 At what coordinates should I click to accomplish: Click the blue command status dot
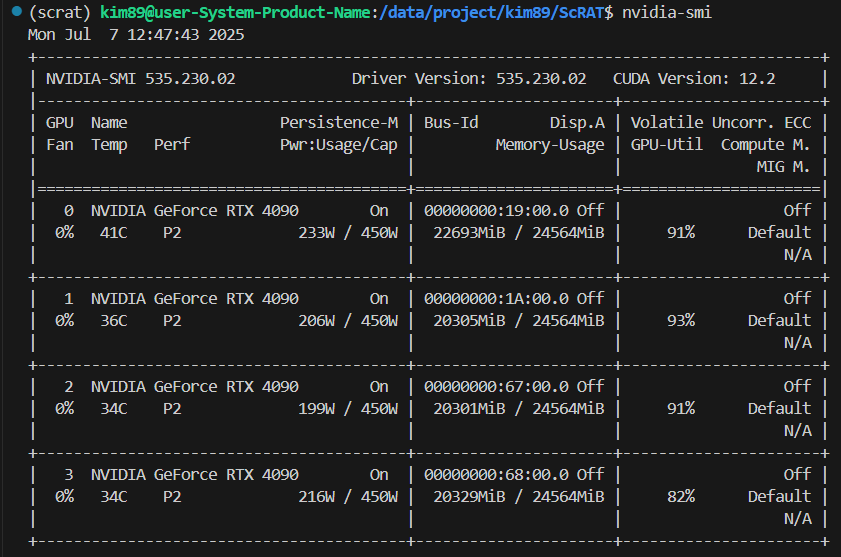pyautogui.click(x=17, y=10)
